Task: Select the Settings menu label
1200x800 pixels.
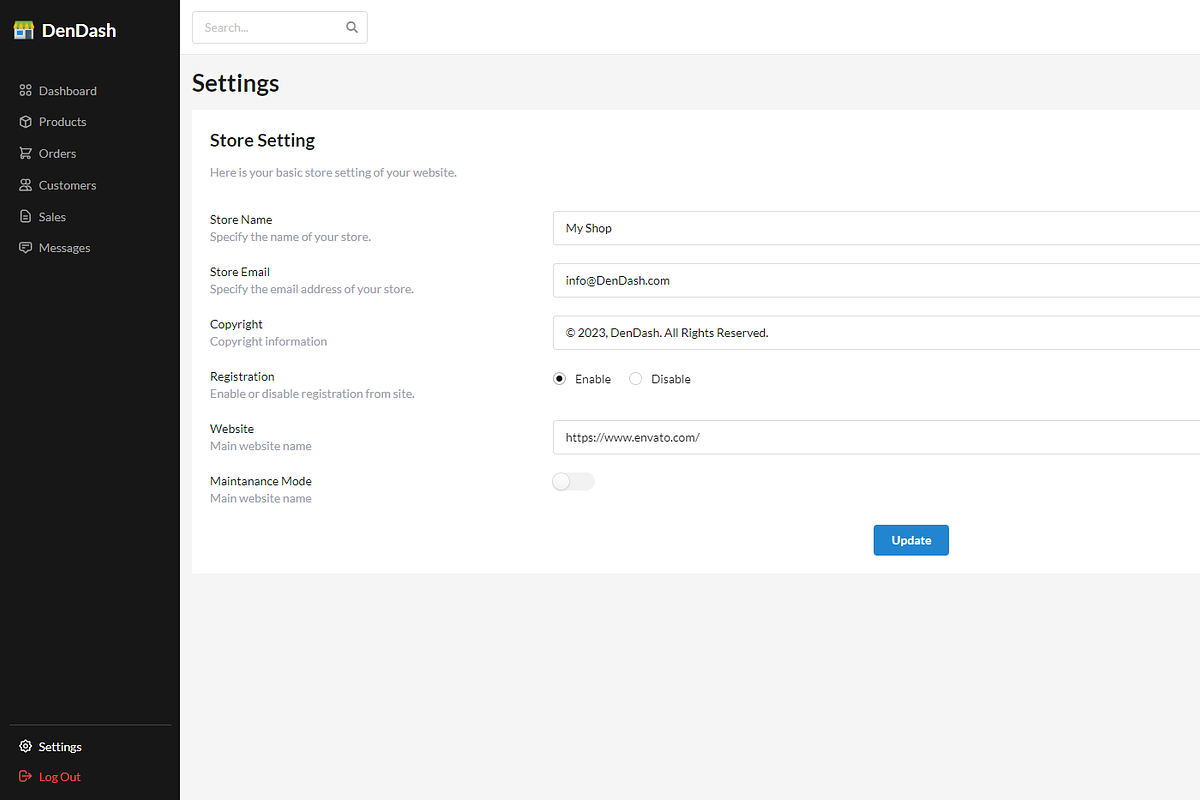Action: (60, 747)
